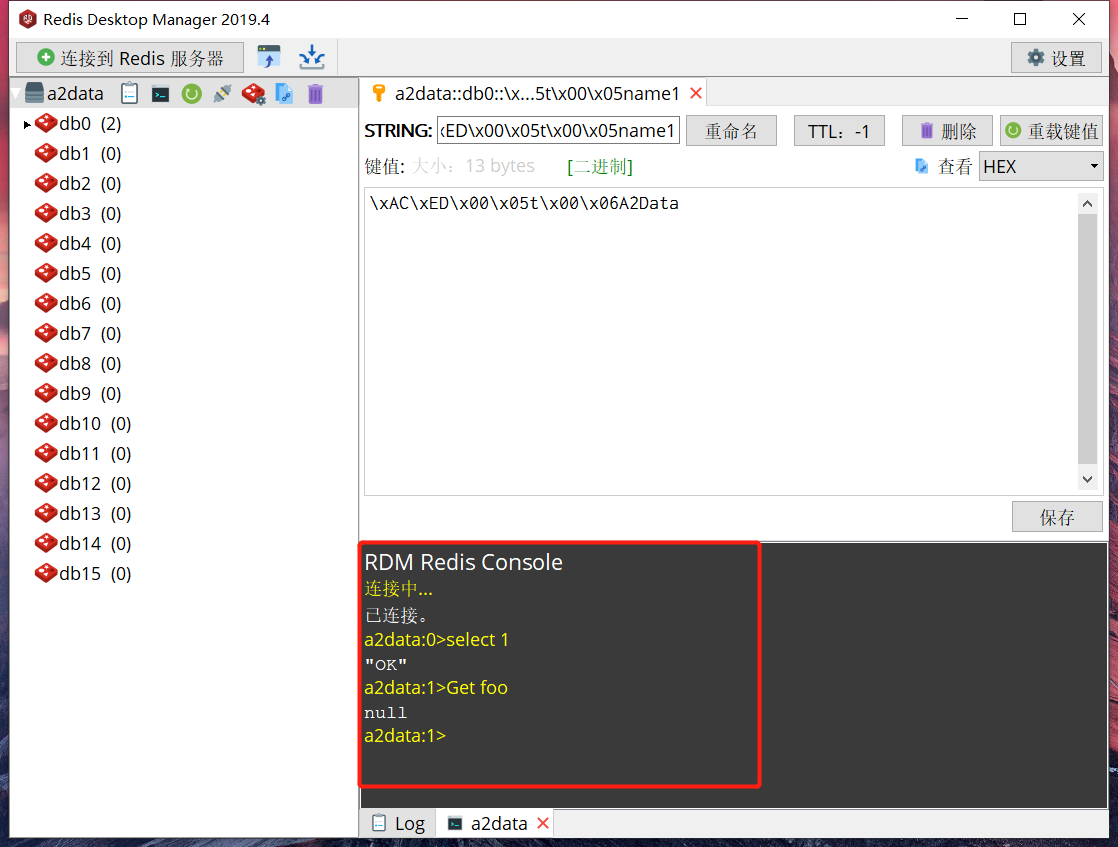The height and width of the screenshot is (847, 1118).
Task: Select db15 (0) in tree
Action: click(x=83, y=573)
